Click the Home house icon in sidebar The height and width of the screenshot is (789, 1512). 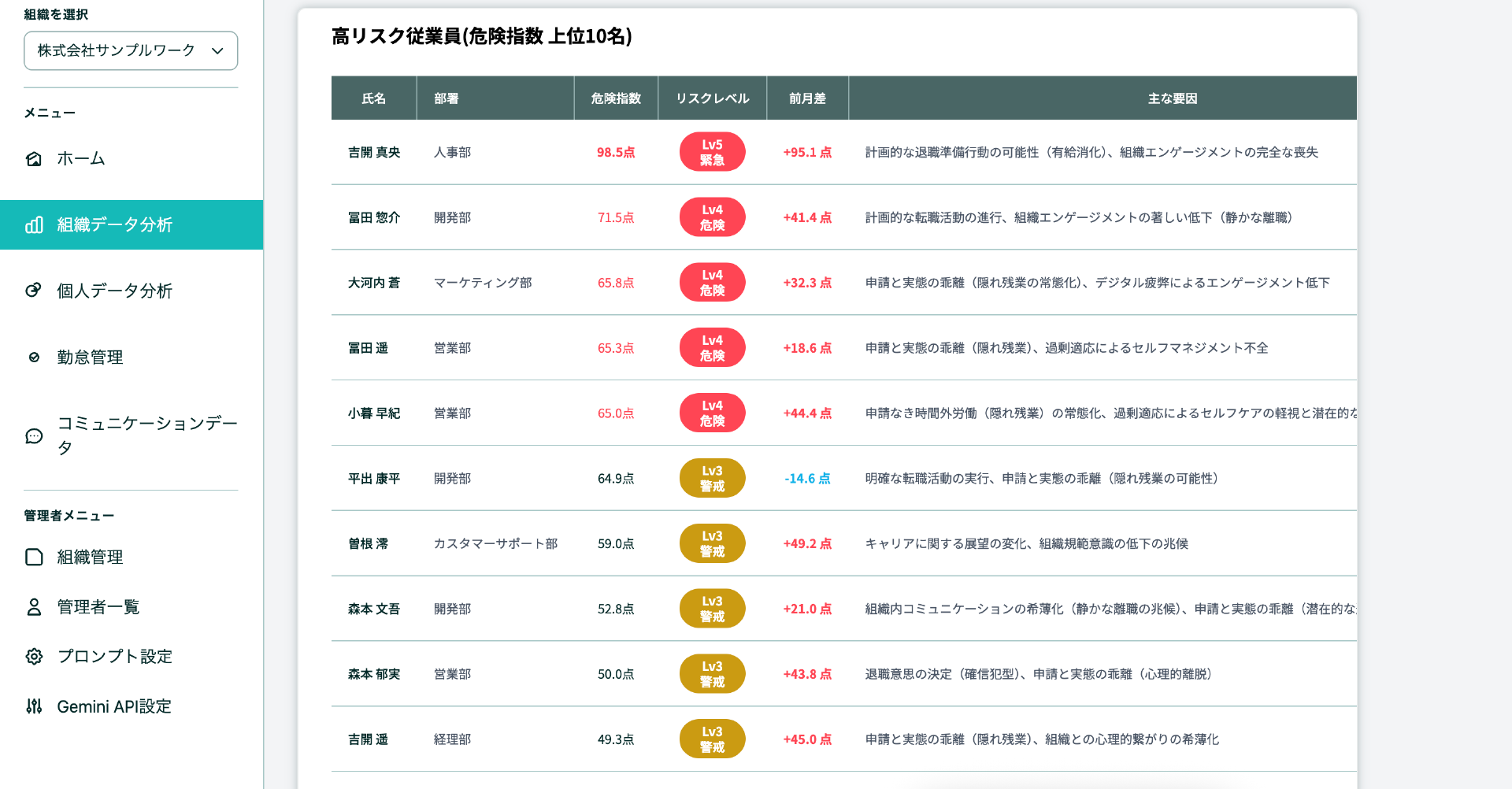click(x=34, y=159)
